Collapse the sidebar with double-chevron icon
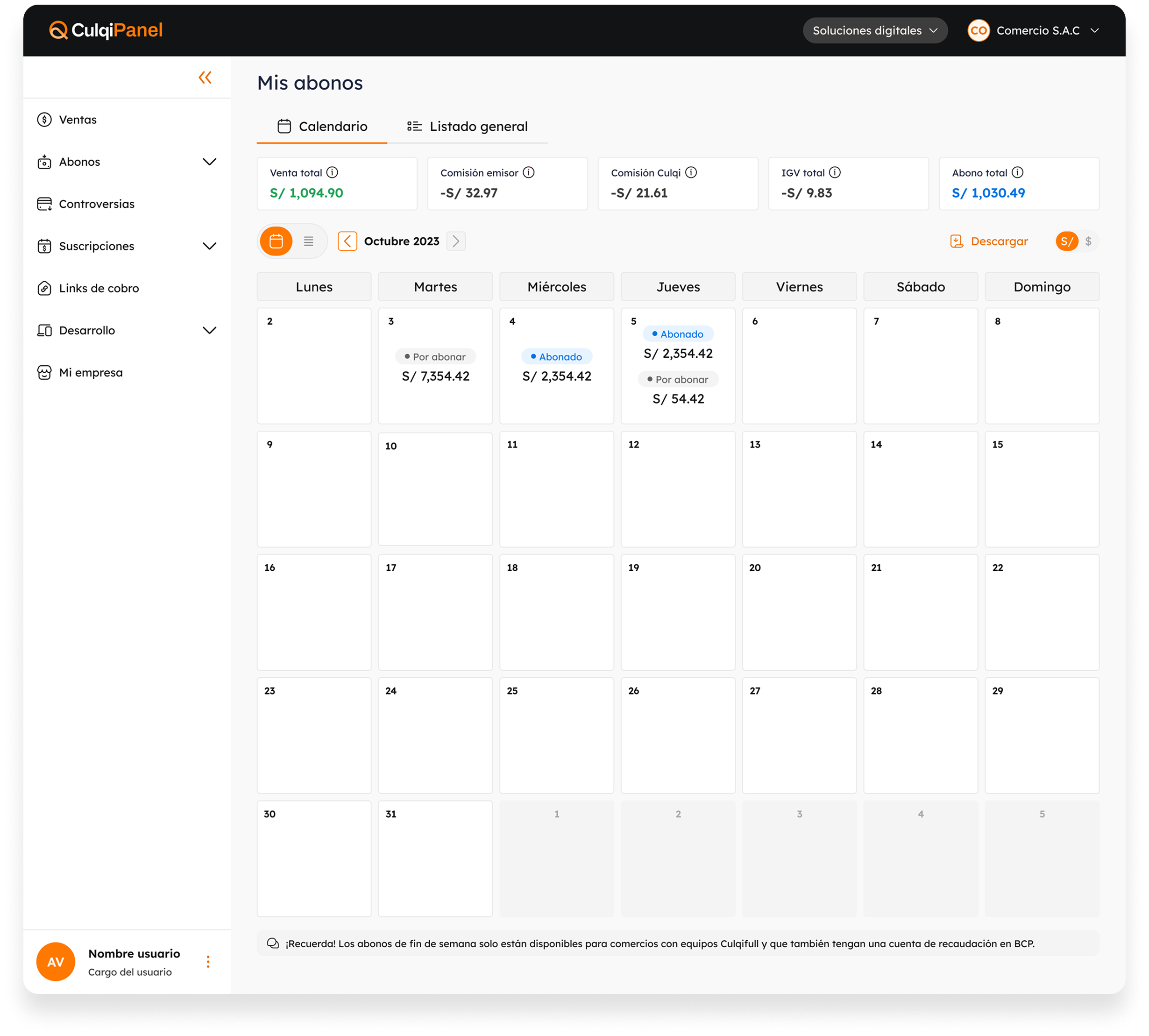This screenshot has height=1036, width=1149. pyautogui.click(x=205, y=78)
